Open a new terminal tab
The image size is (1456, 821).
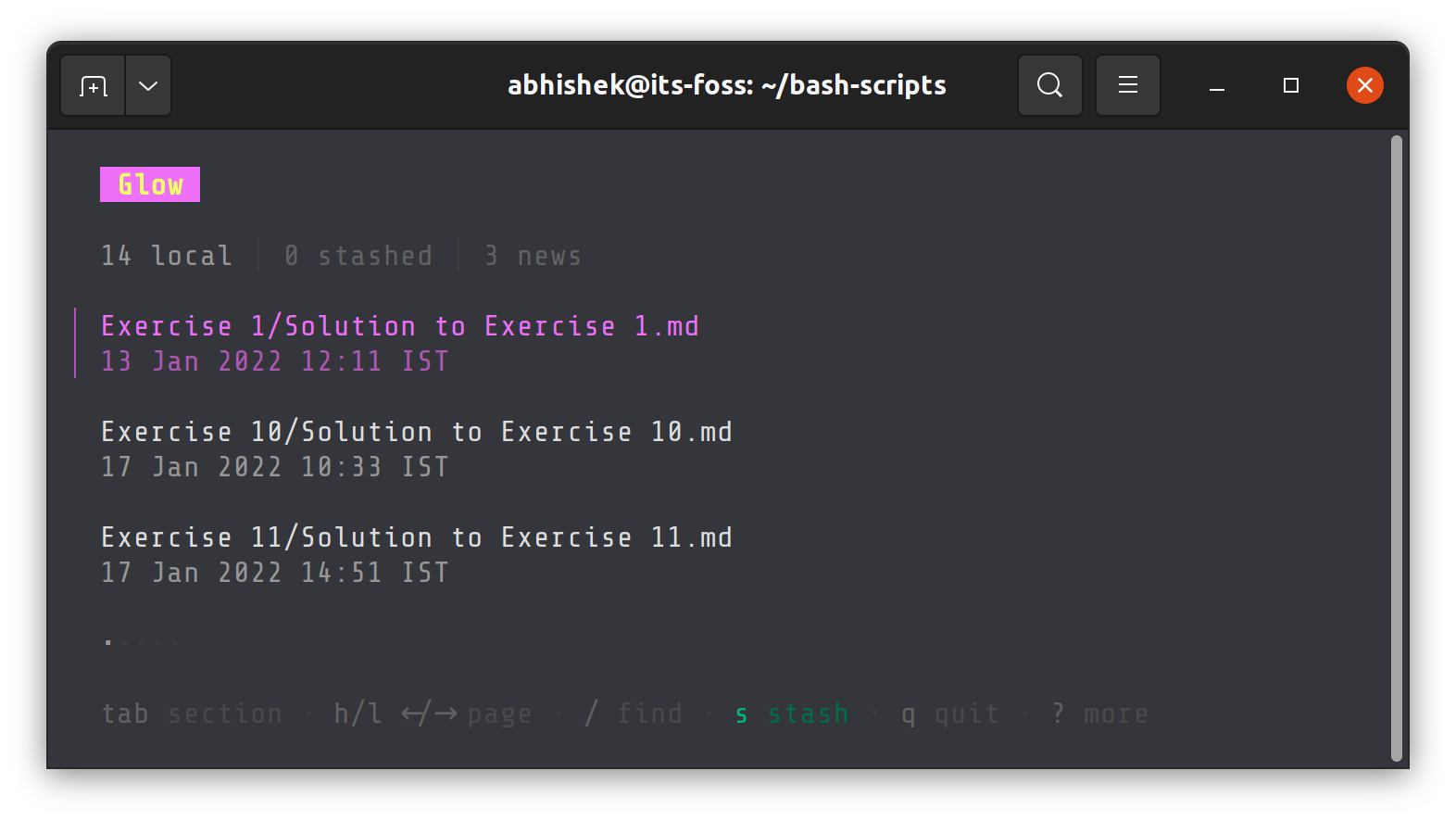tap(92, 85)
